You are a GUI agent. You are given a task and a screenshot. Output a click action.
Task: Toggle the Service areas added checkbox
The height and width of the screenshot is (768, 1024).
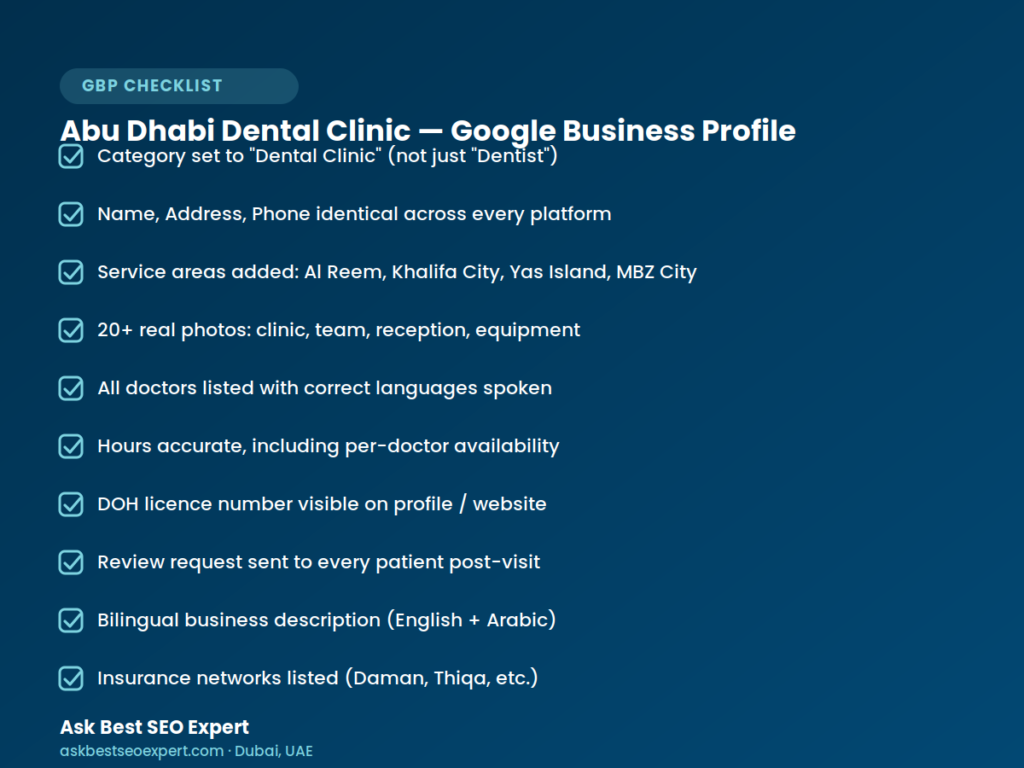point(71,272)
